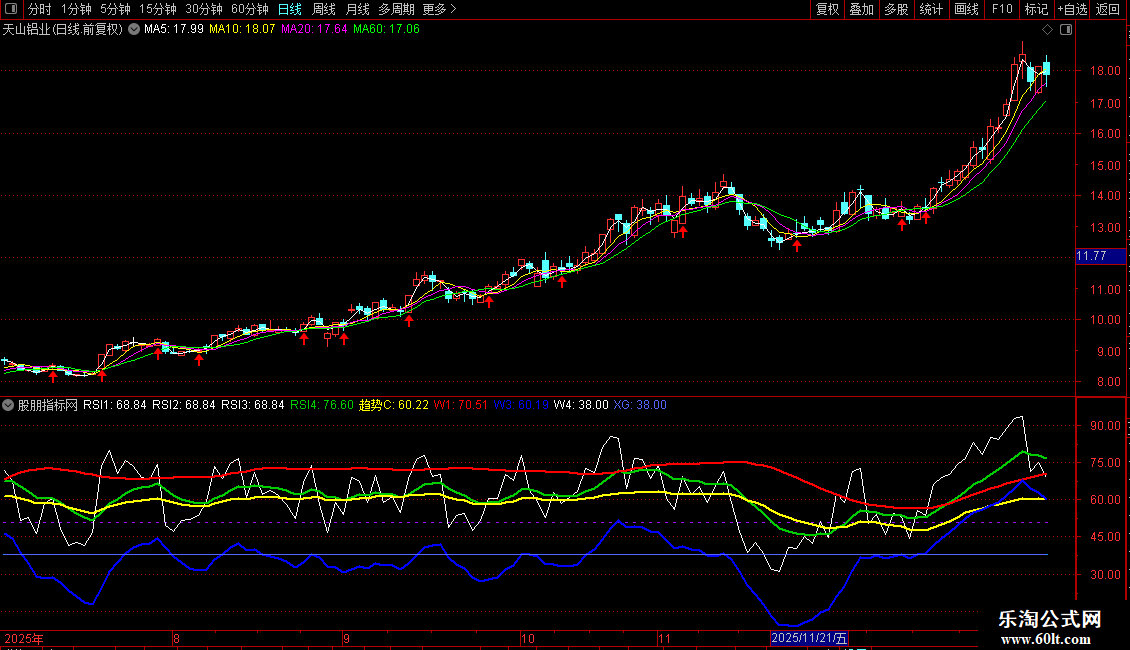Select the blue W3: 60.19 value
This screenshot has height=650, width=1130.
521,405
